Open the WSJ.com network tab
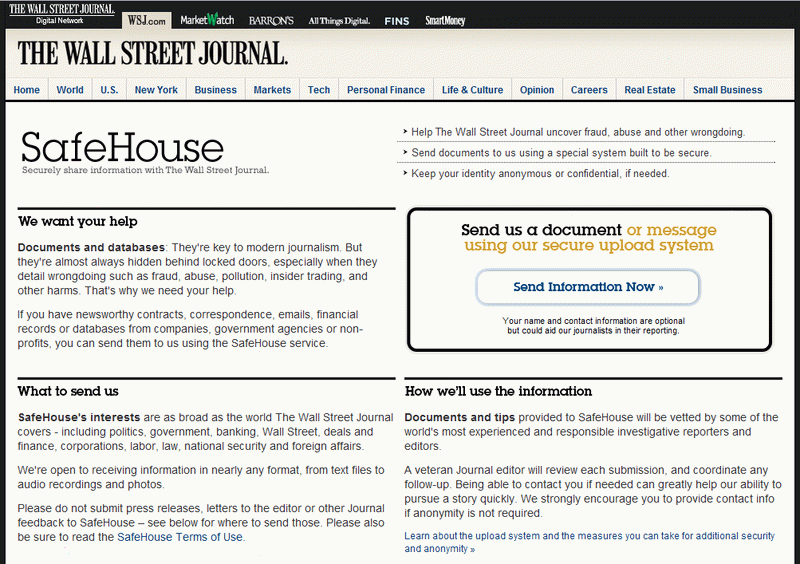 tap(146, 20)
